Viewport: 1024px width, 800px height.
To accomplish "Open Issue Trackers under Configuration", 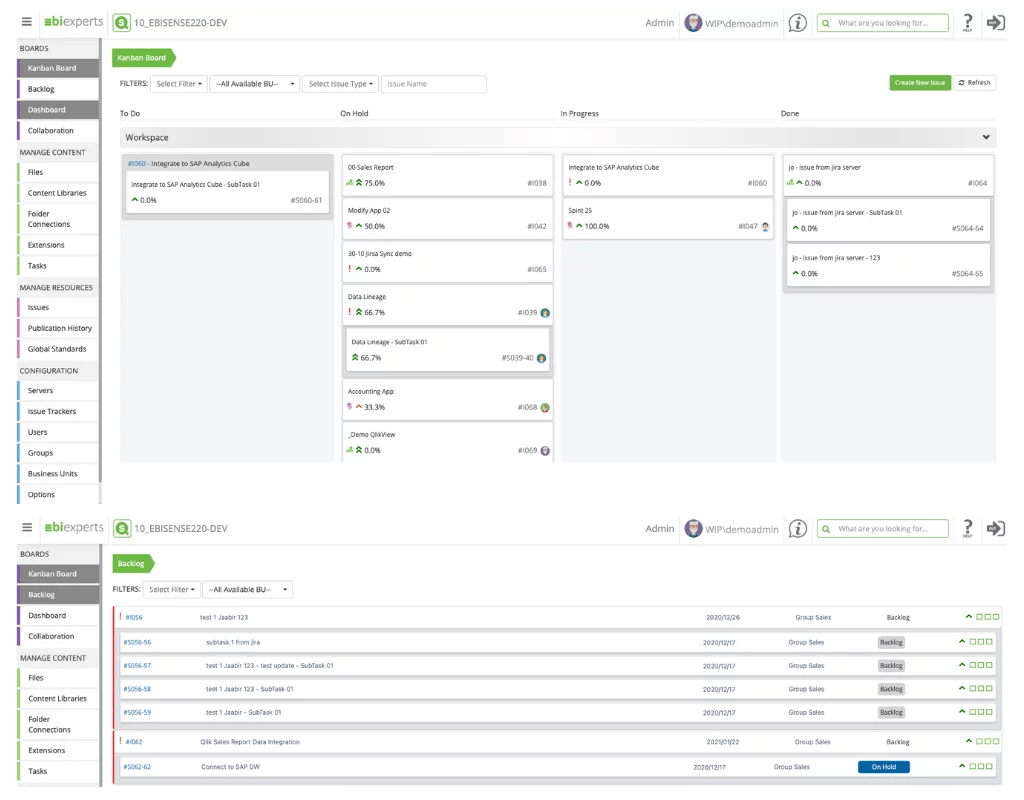I will point(58,411).
